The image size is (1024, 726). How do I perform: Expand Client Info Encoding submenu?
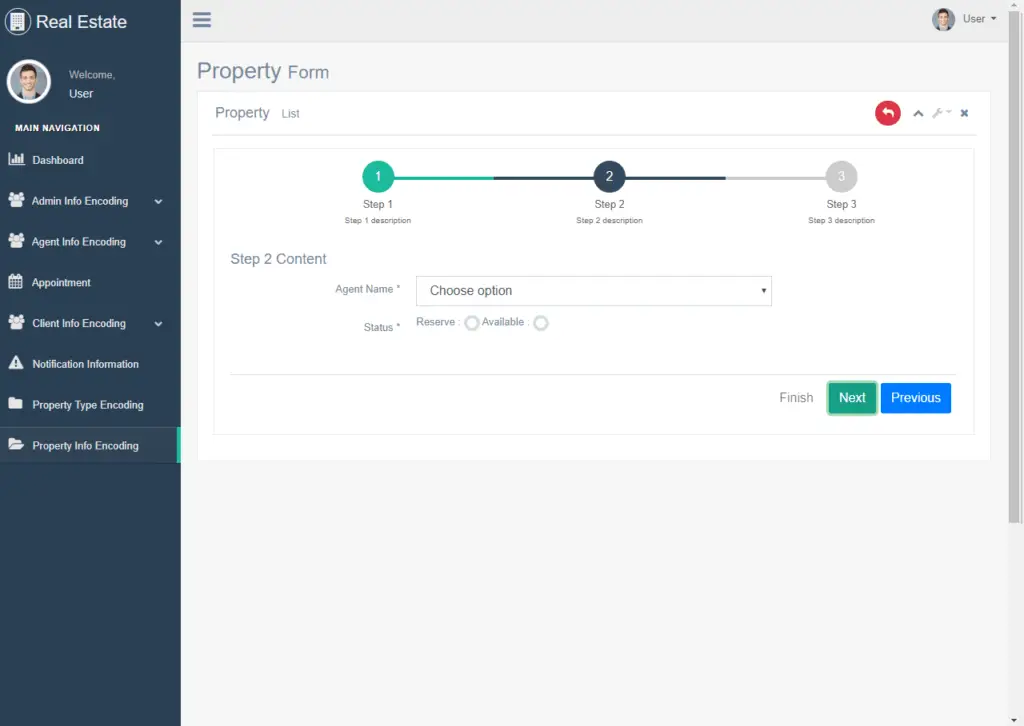click(x=86, y=323)
